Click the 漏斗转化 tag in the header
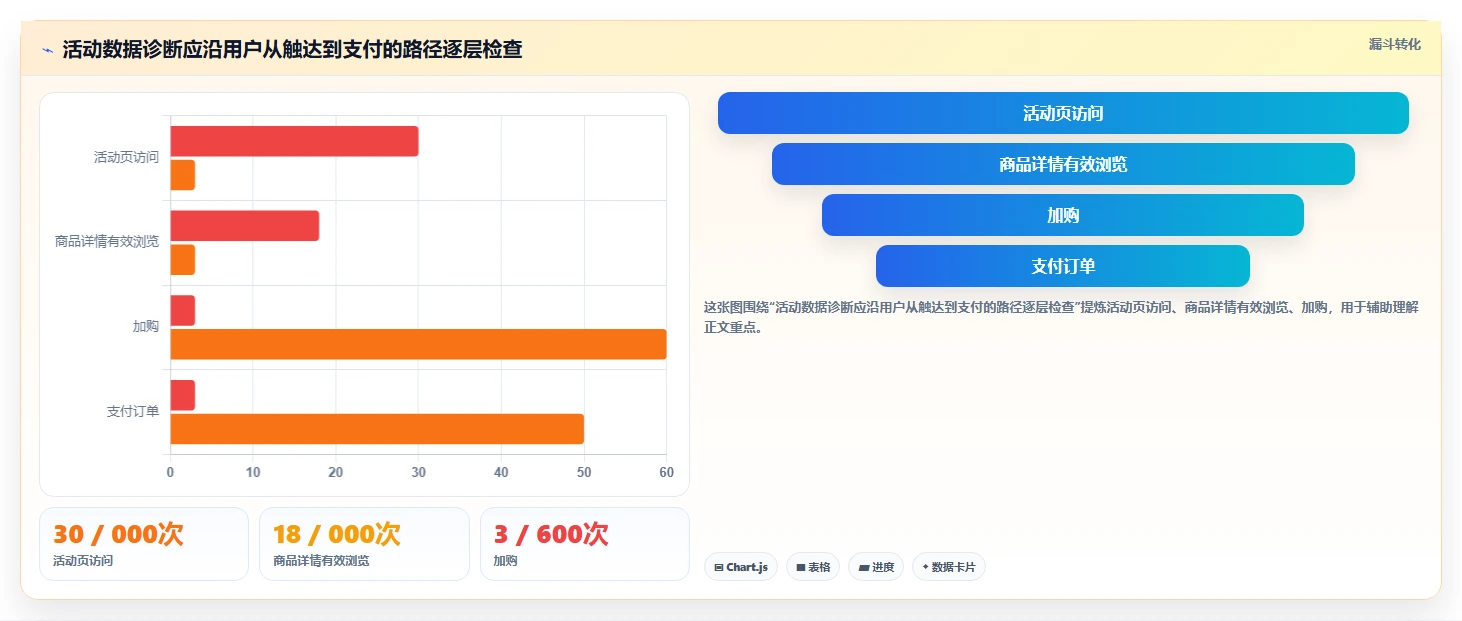Viewport: 1462px width, 621px height. [1394, 44]
